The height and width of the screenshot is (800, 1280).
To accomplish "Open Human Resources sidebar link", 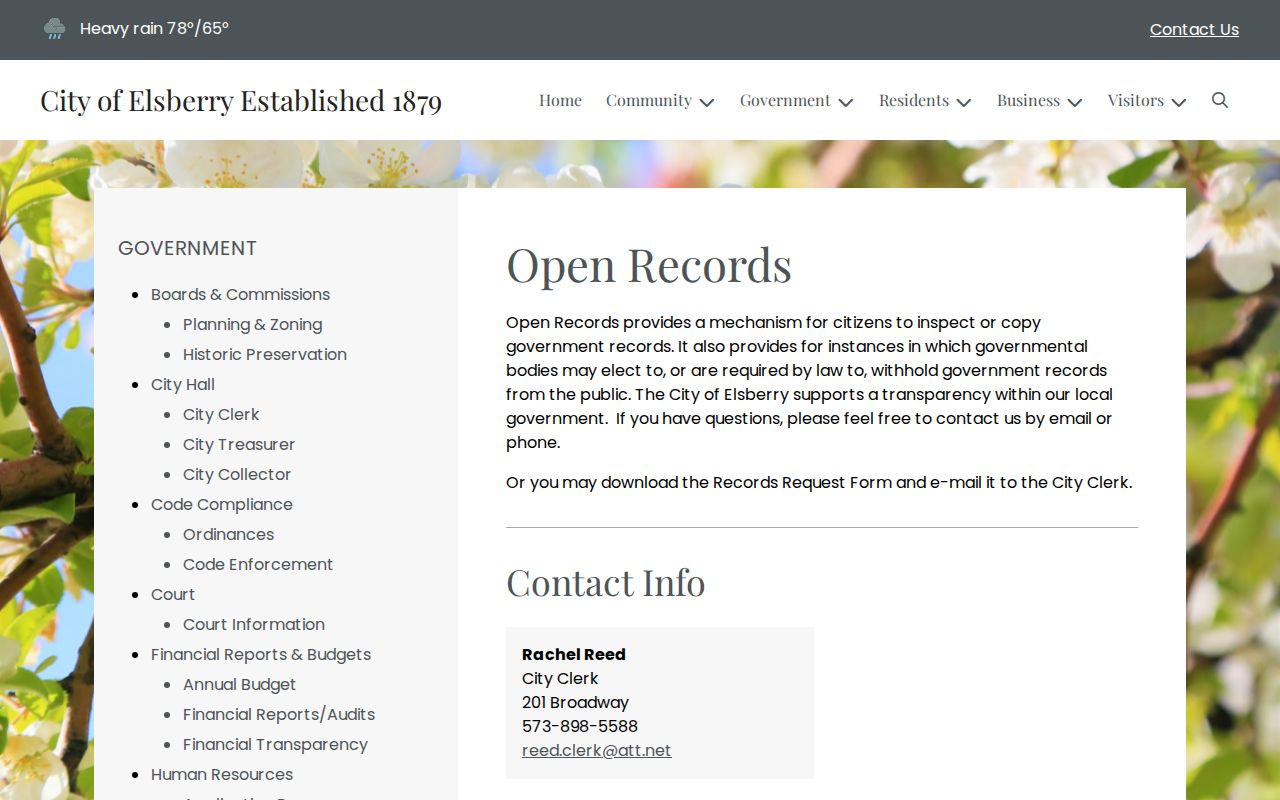I will [x=222, y=774].
